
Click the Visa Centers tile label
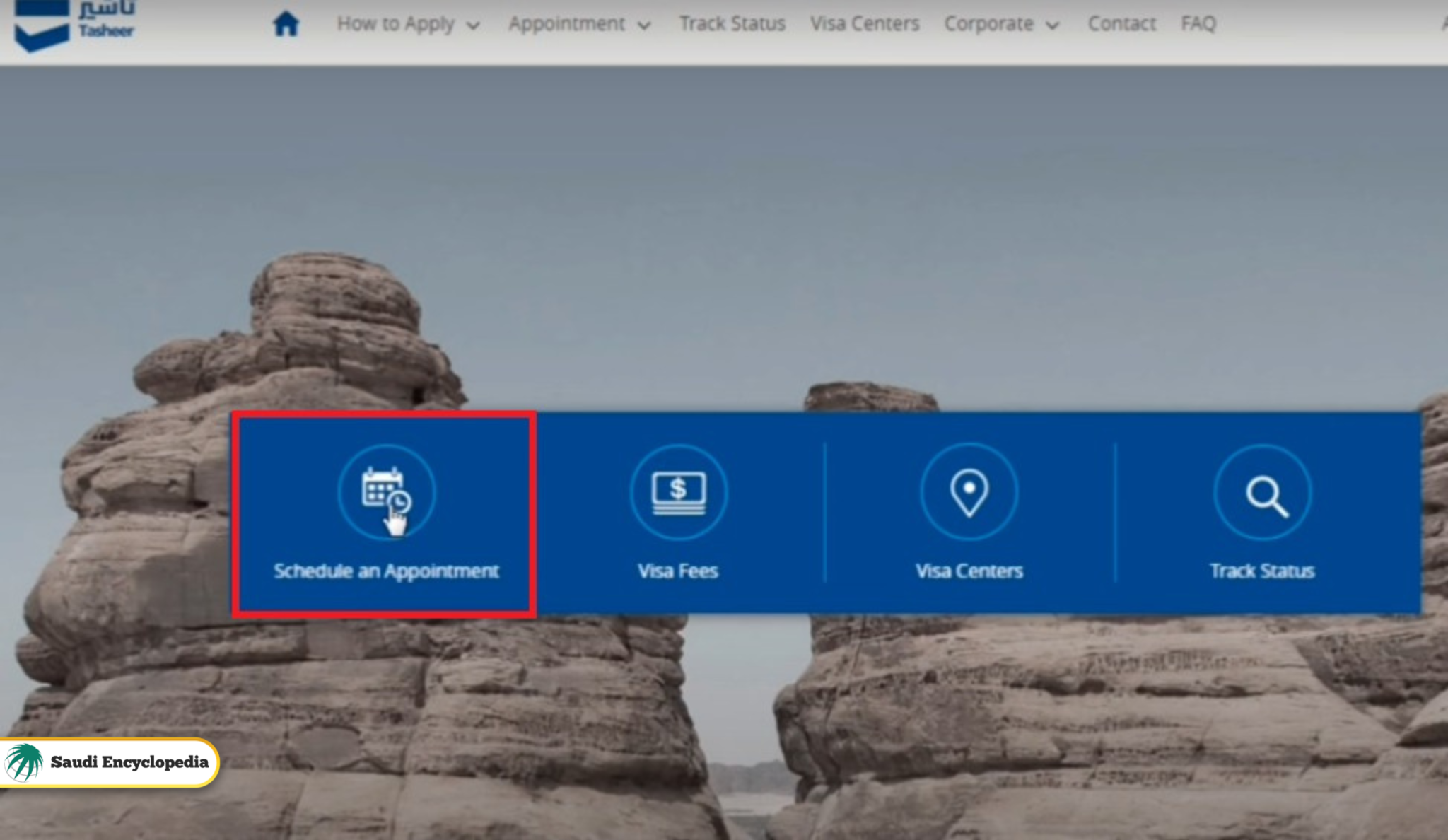tap(969, 571)
